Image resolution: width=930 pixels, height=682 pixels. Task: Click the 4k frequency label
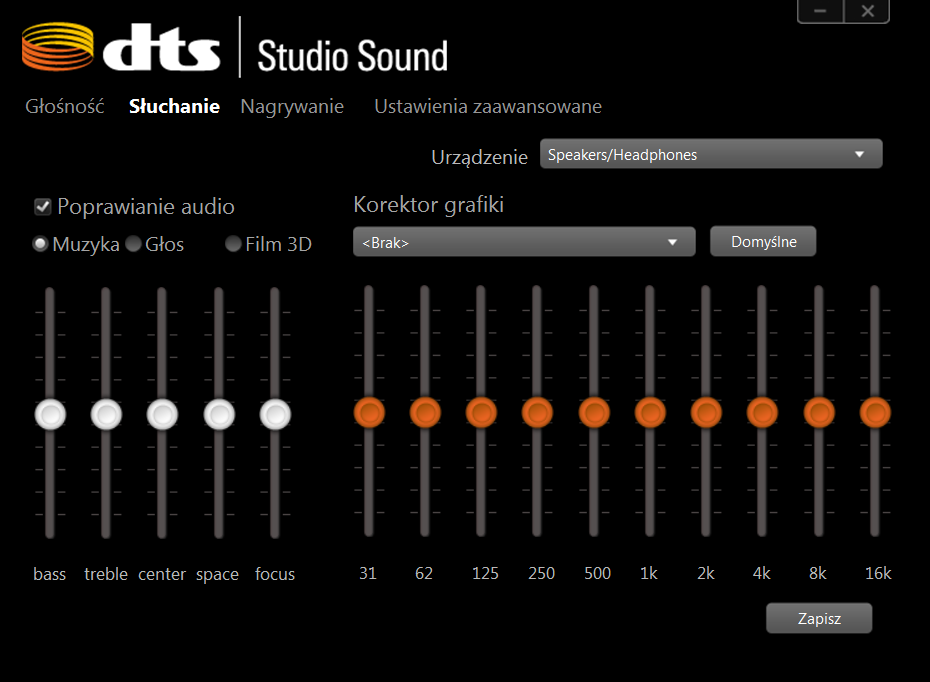[x=762, y=573]
